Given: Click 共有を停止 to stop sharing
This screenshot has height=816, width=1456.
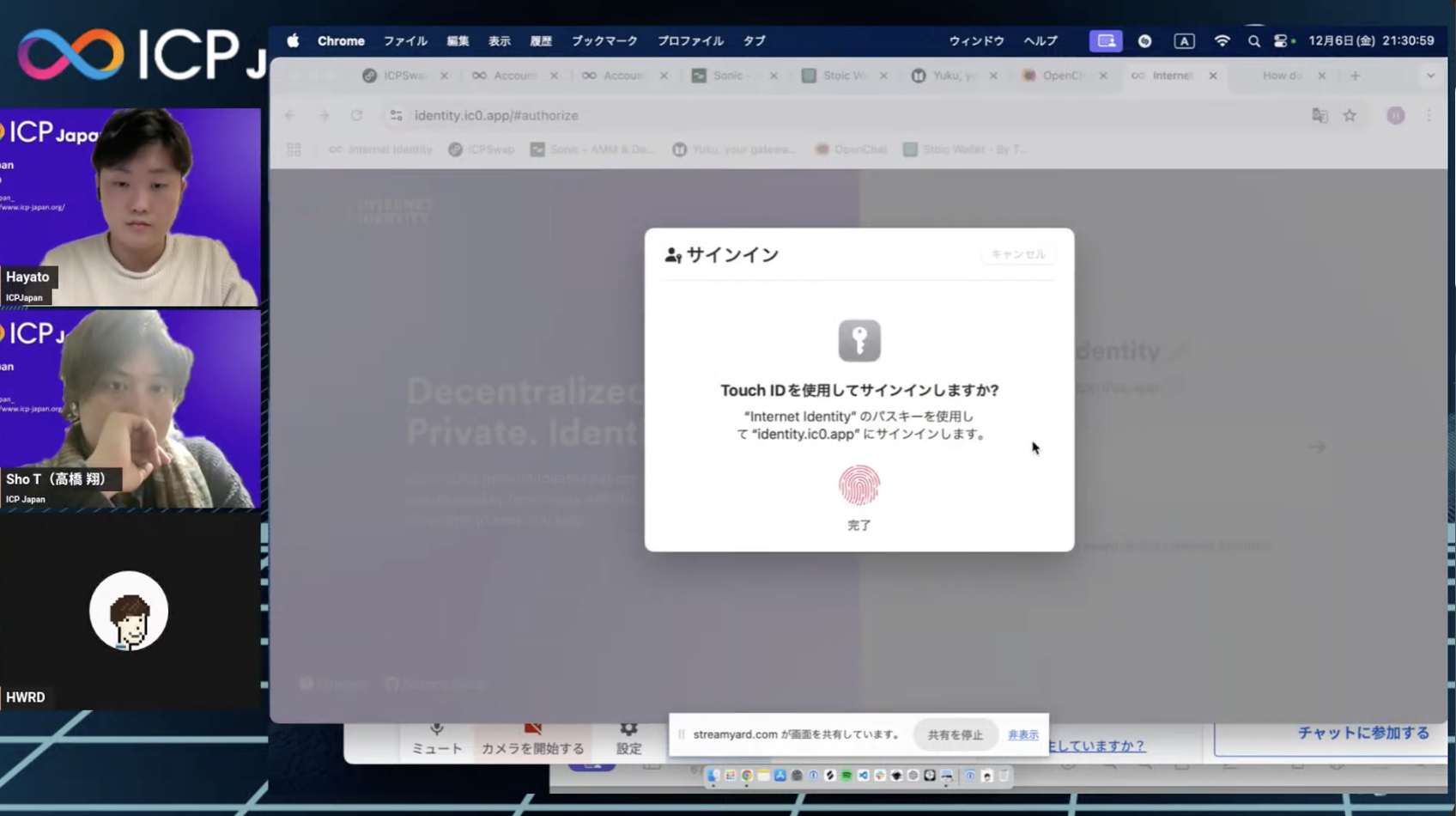Looking at the screenshot, I should pos(955,734).
